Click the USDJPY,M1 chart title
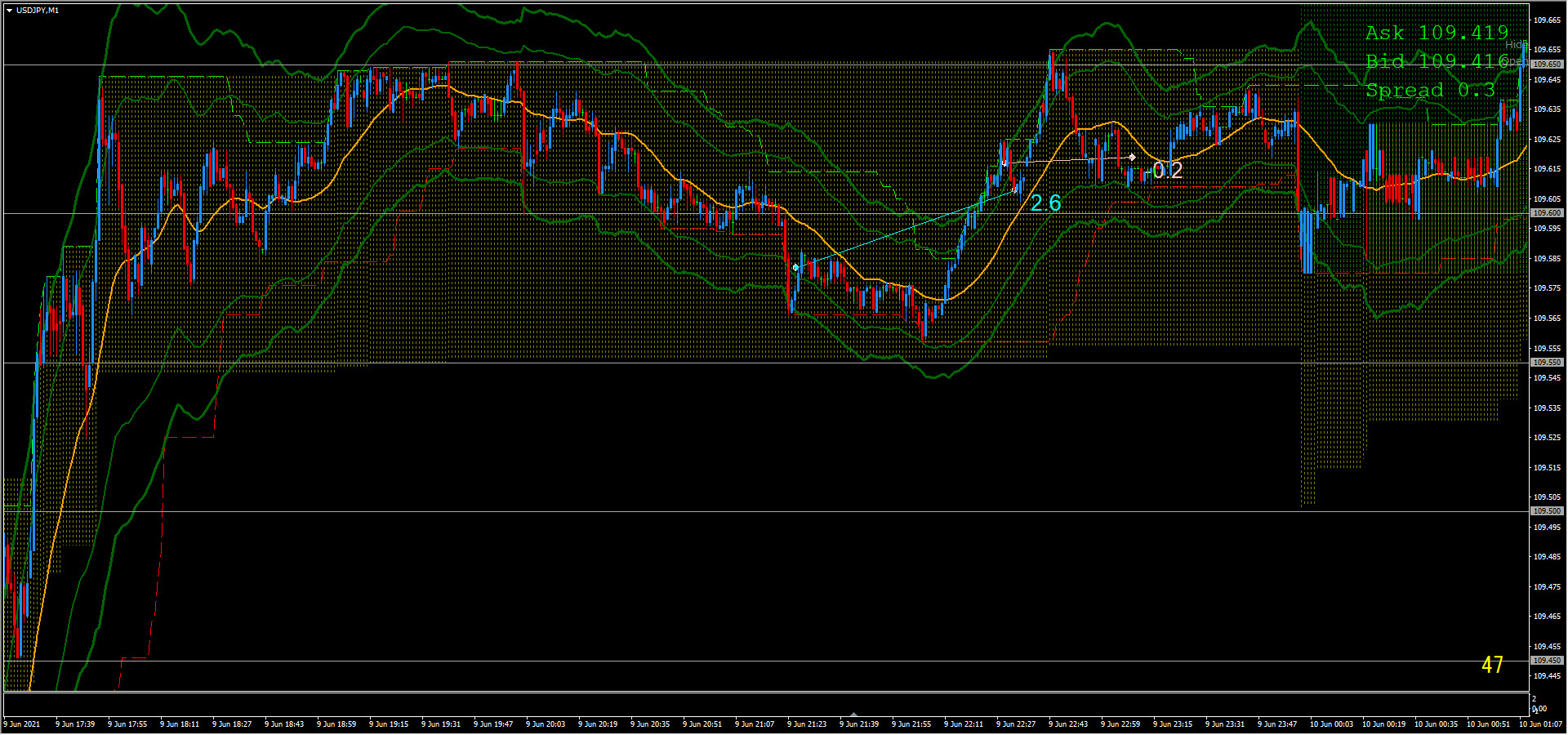The image size is (1568, 735). pos(37,11)
